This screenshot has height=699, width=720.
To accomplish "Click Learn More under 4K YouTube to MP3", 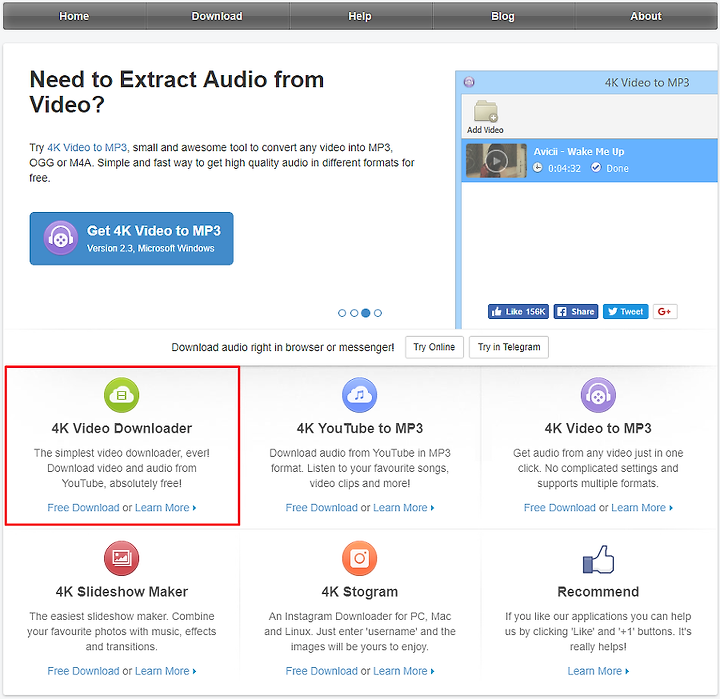I will pyautogui.click(x=404, y=507).
